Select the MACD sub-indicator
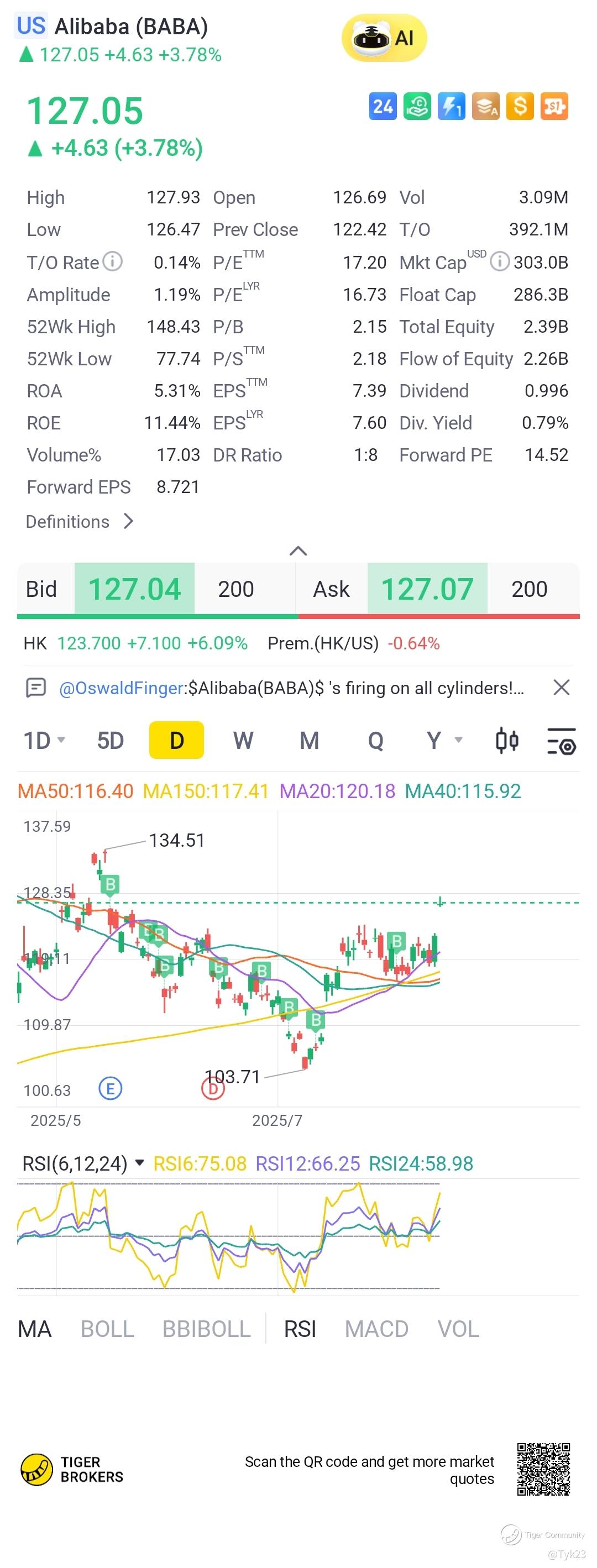 376,1329
